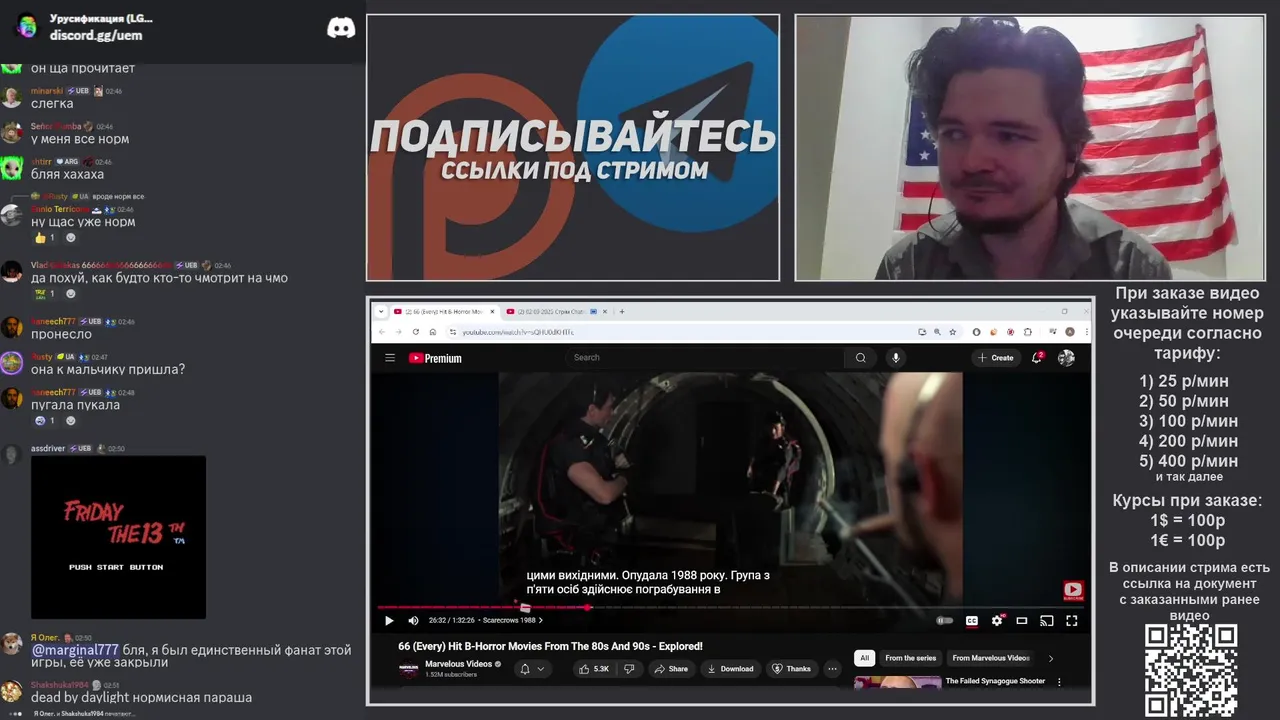
Task: Click chat message 'она к мальчику пришла?'
Action: 108,369
